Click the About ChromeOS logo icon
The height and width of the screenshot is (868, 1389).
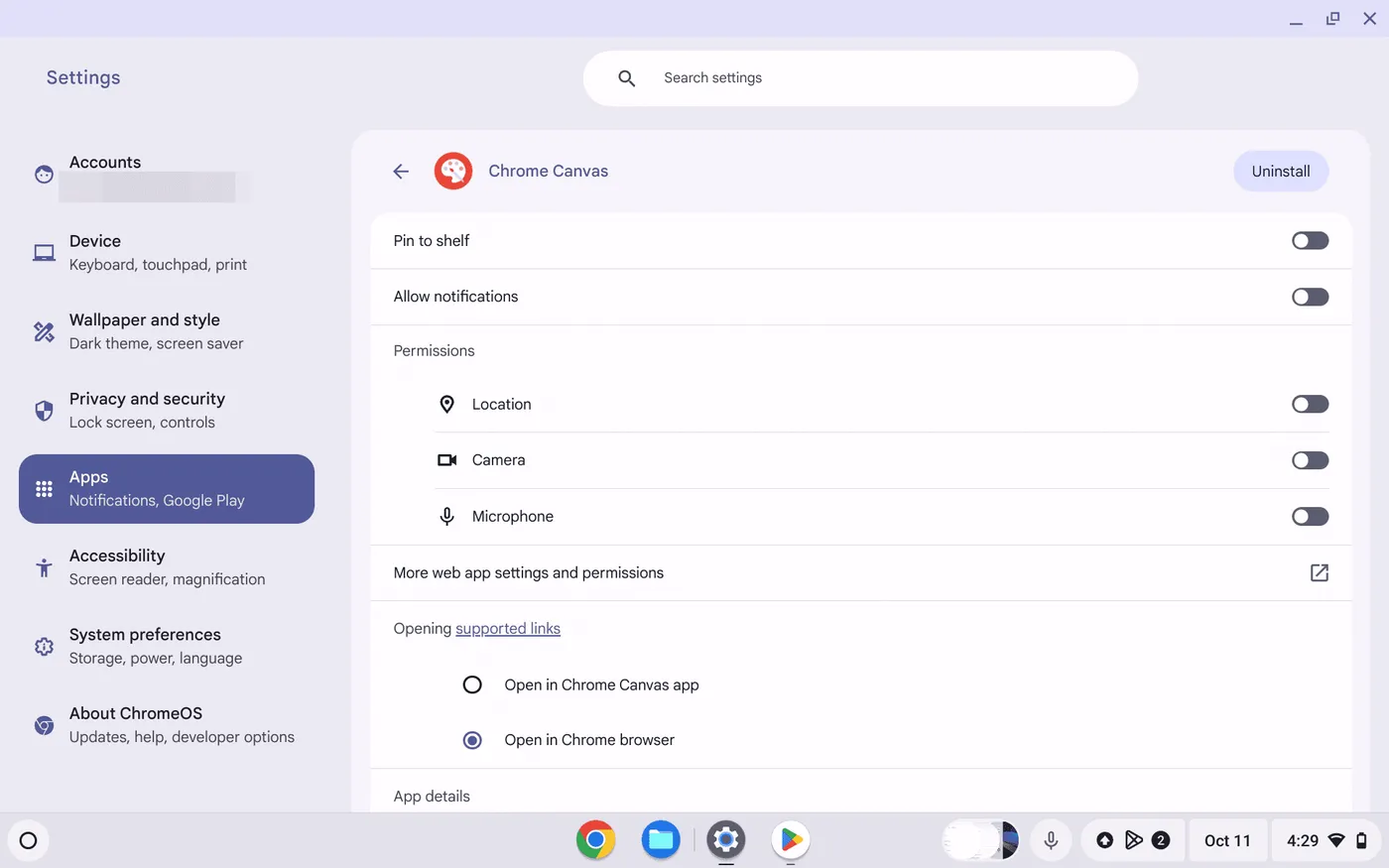pyautogui.click(x=44, y=725)
